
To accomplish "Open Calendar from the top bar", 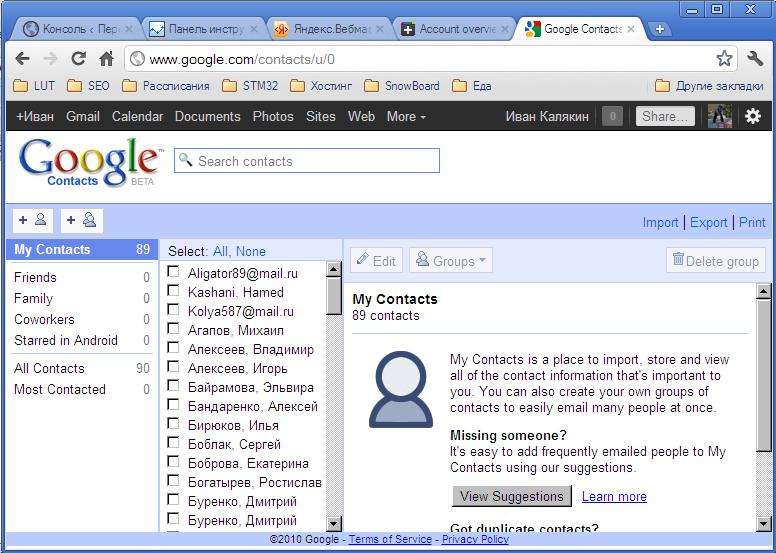I will pos(137,116).
